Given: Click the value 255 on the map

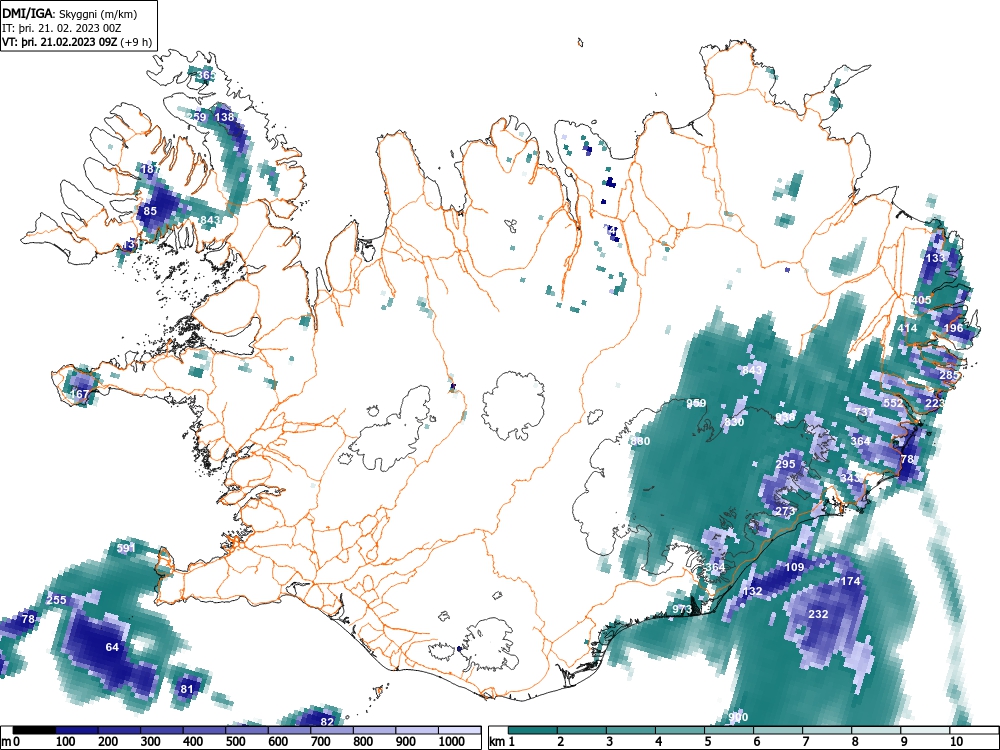Looking at the screenshot, I should click(x=57, y=599).
